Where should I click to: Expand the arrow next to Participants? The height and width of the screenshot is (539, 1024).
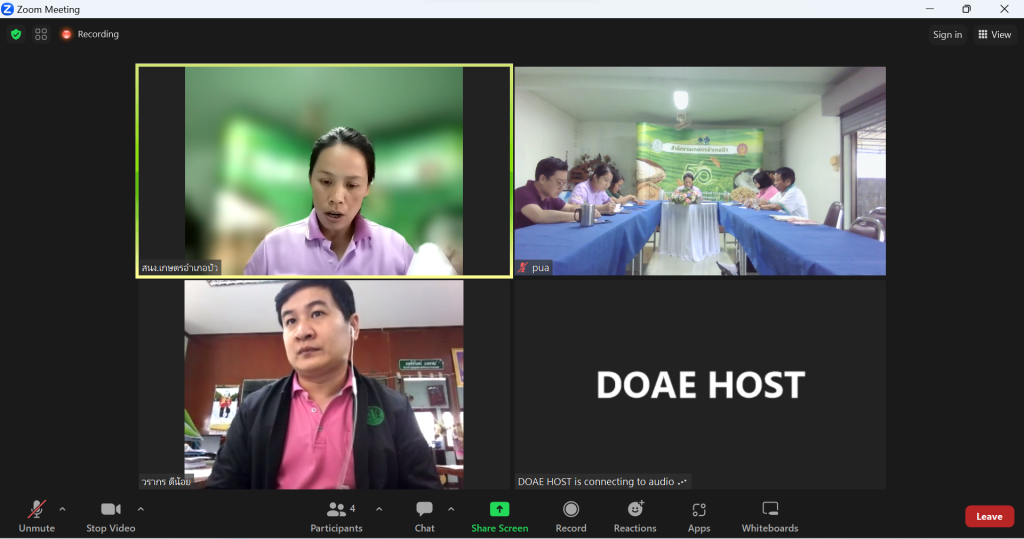pyautogui.click(x=379, y=509)
